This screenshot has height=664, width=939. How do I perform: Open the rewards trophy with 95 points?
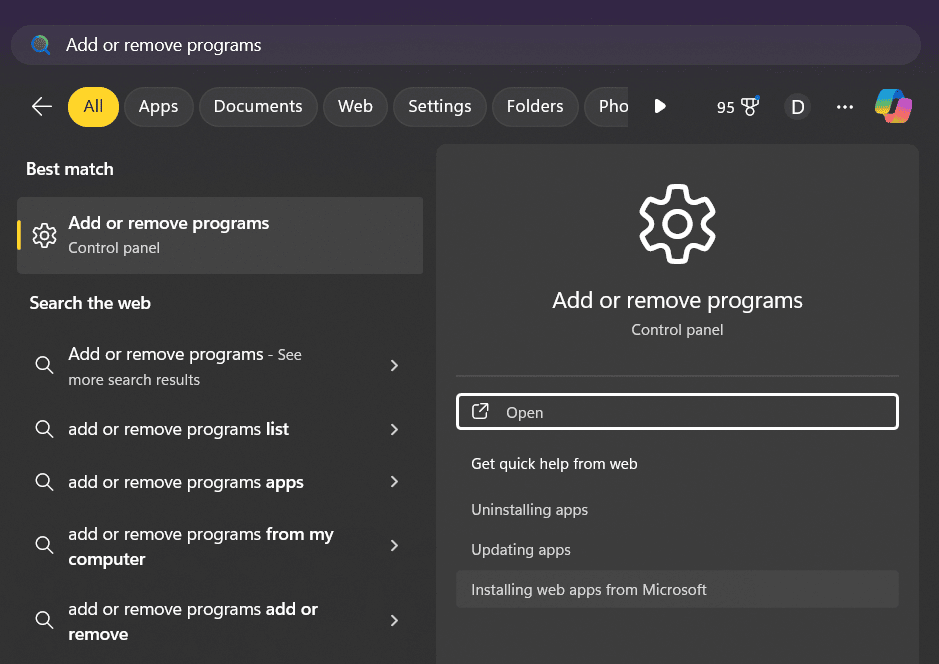tap(738, 107)
